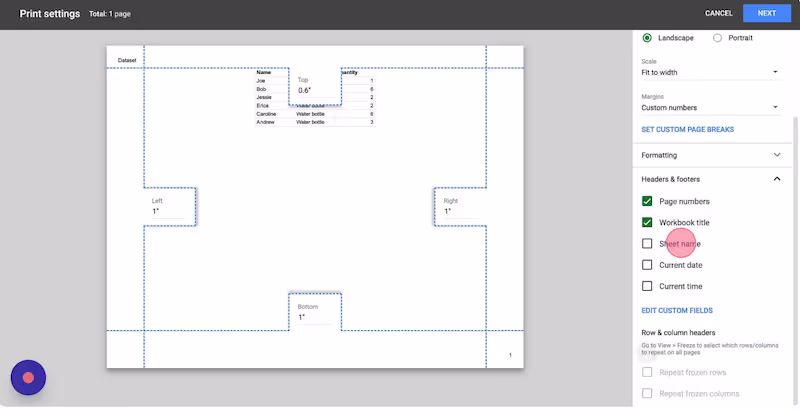Open SET CUSTOM PAGE BREAKS

(x=687, y=130)
